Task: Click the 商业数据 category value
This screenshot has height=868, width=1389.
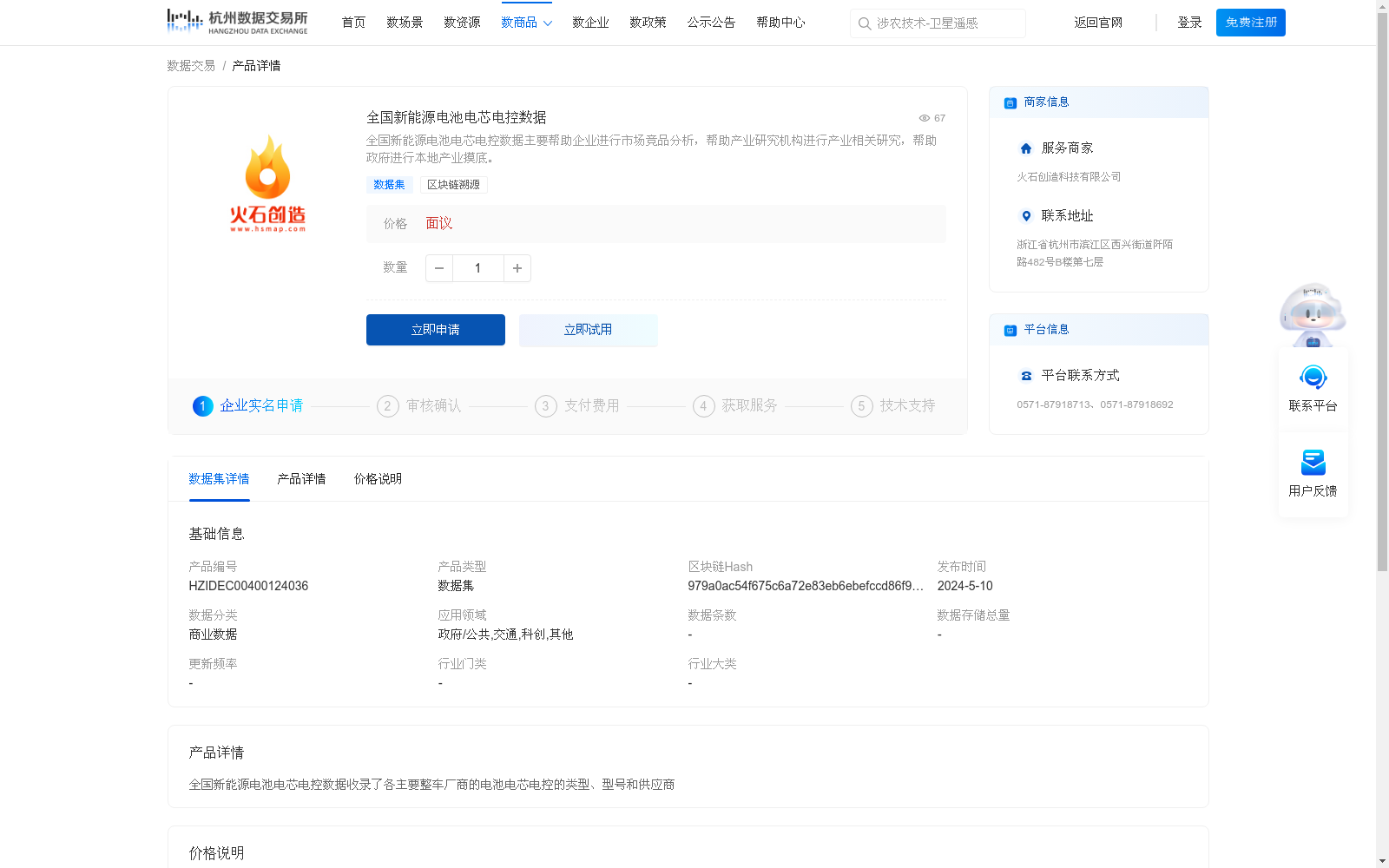Action: (x=213, y=635)
